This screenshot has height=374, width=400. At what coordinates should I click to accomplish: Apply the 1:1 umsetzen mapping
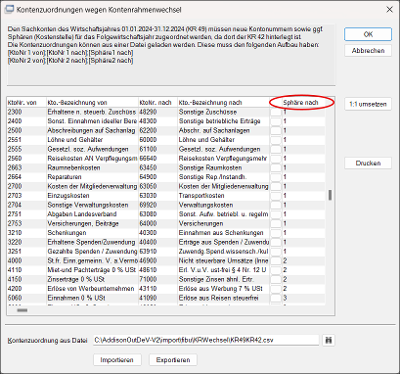368,104
